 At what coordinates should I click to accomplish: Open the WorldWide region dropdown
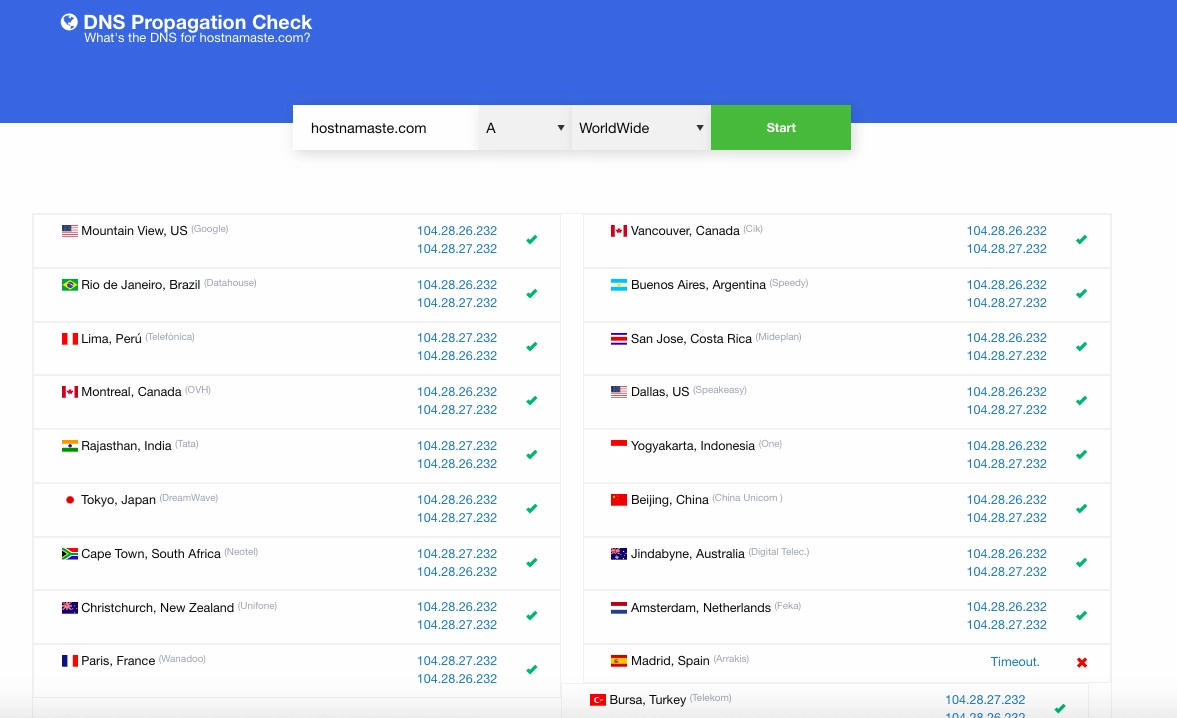pyautogui.click(x=641, y=128)
